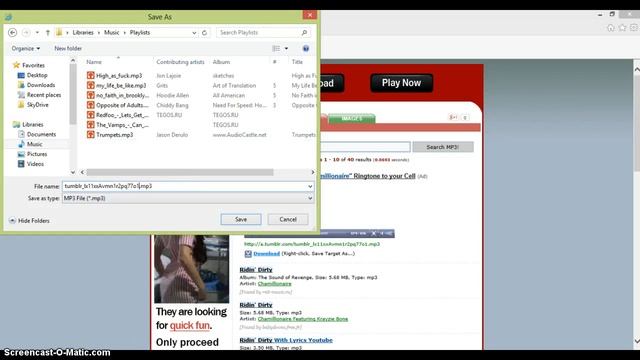Select the Redfoo_-_Lets_Get file
The image size is (640, 360).
pyautogui.click(x=122, y=115)
